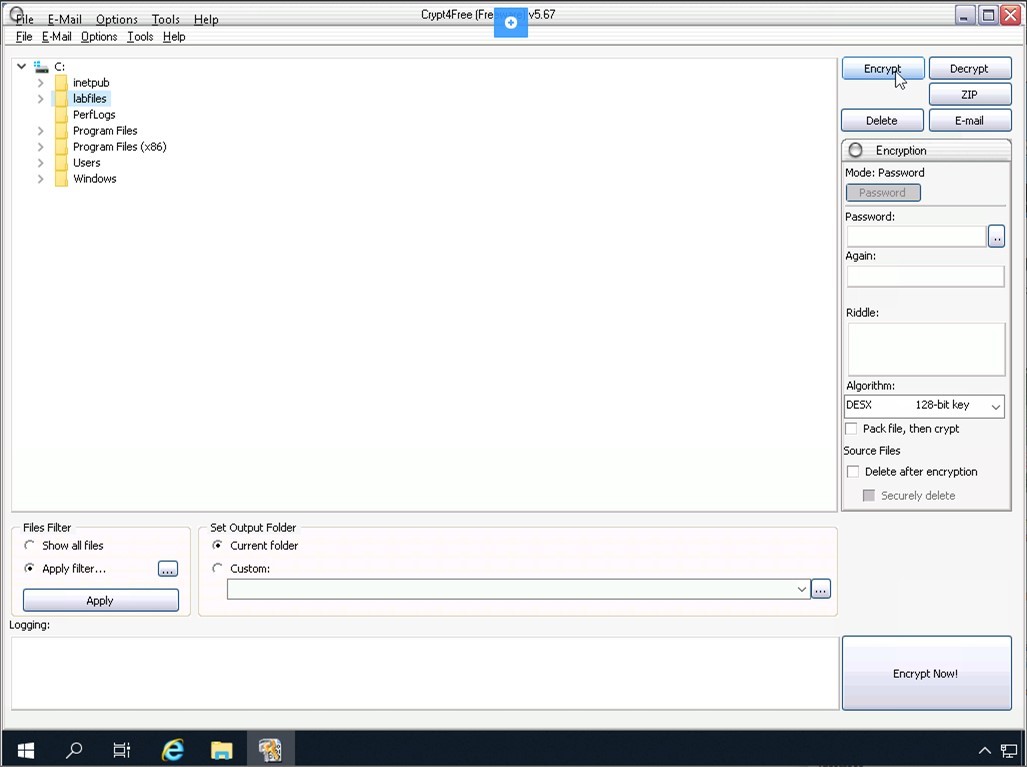Open the Options menu
The height and width of the screenshot is (767, 1027).
[x=99, y=37]
